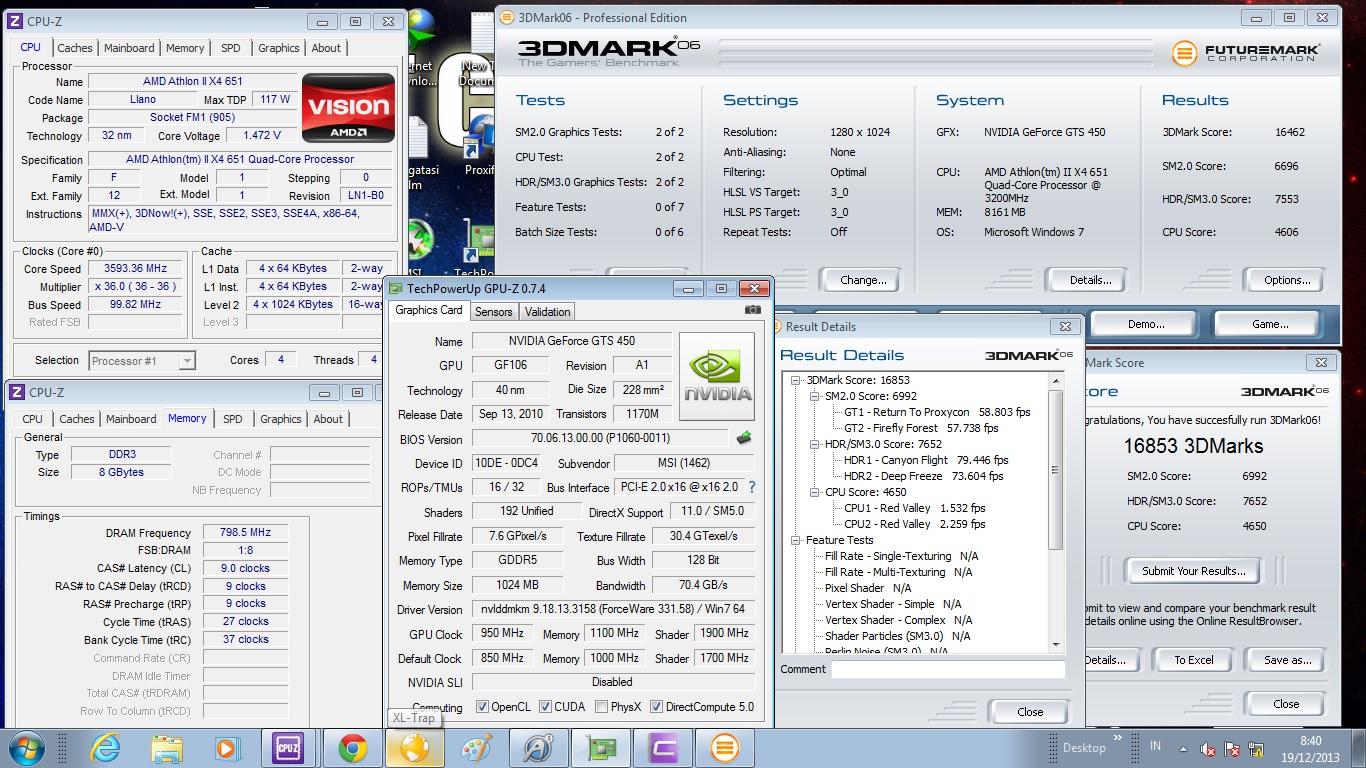Click the Result Details vertical scrollbar thumb
The width and height of the screenshot is (1366, 768).
pyautogui.click(x=1056, y=468)
